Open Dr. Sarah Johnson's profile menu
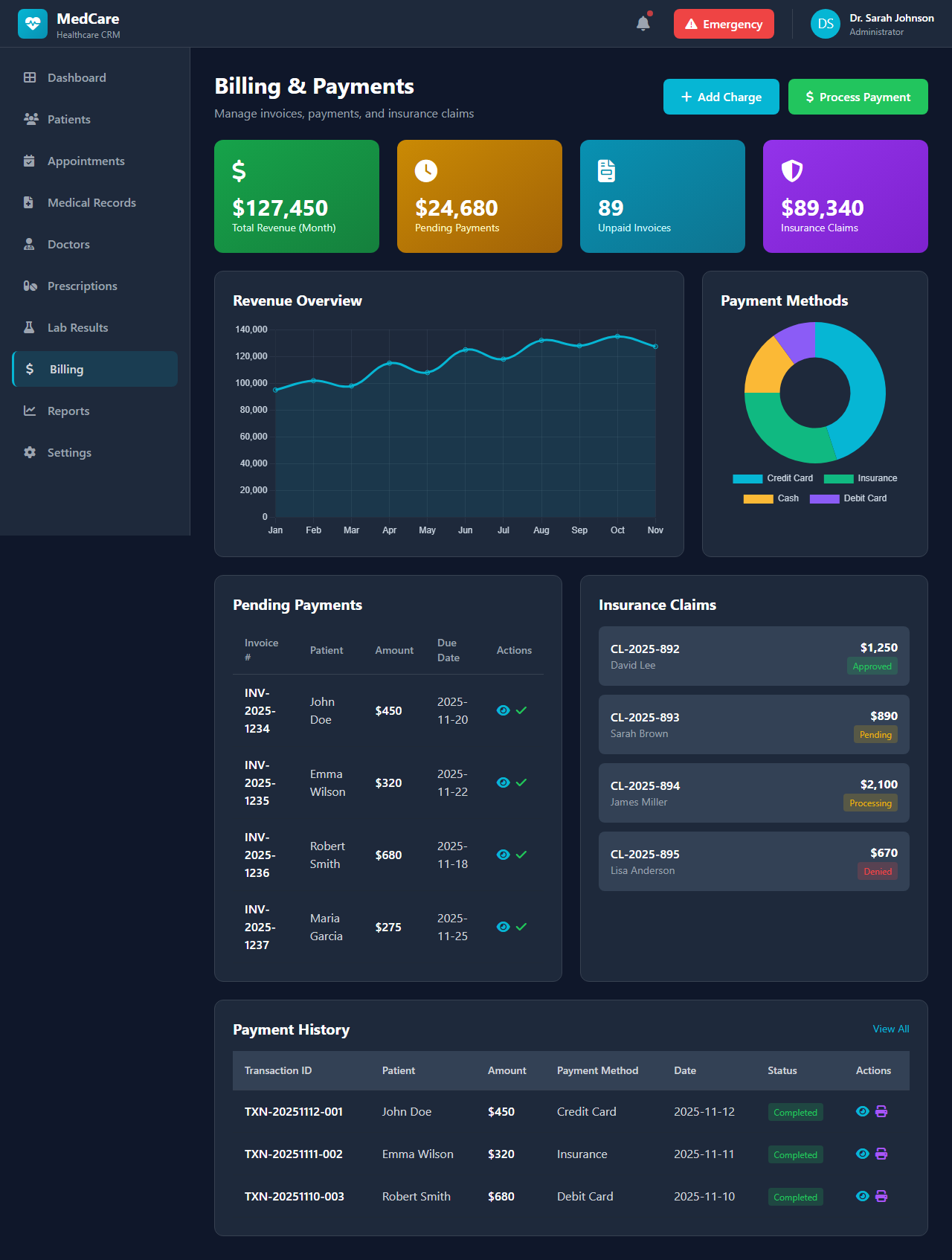This screenshot has height=1260, width=952. click(x=891, y=24)
